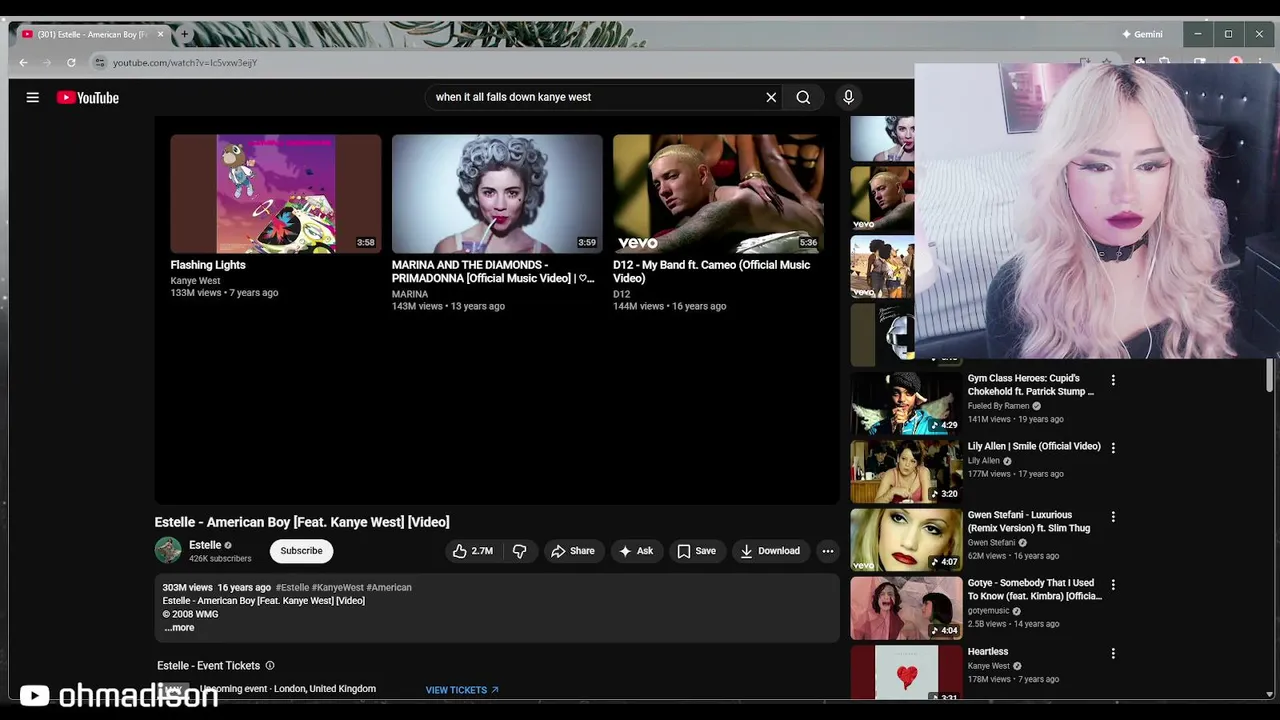Go to YouTube home via logo

[x=88, y=97]
